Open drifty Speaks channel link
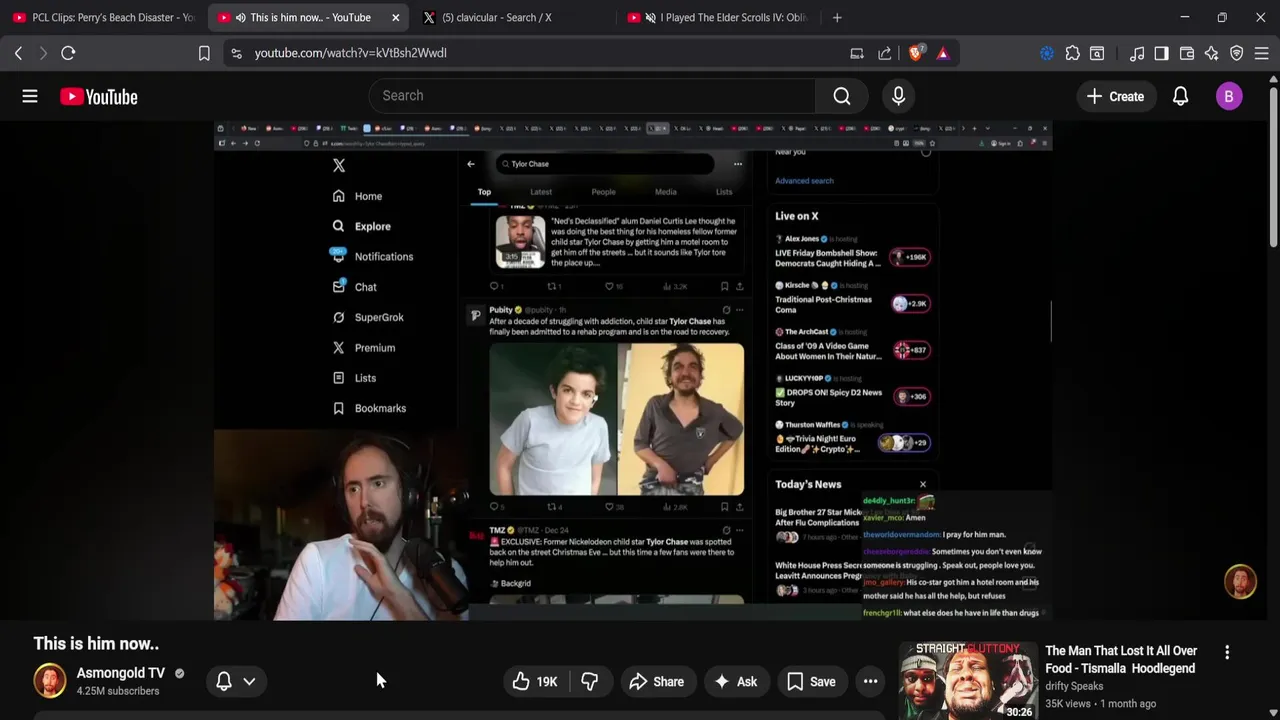The height and width of the screenshot is (720, 1280). point(1074,686)
